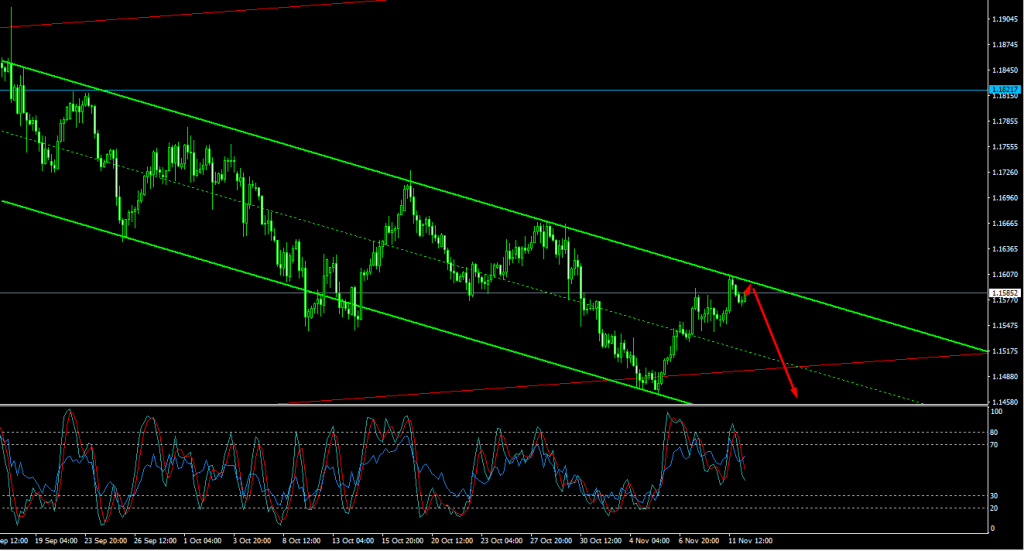
Task: Click the red arrow's upper arrowhead at channel top
Action: (751, 289)
